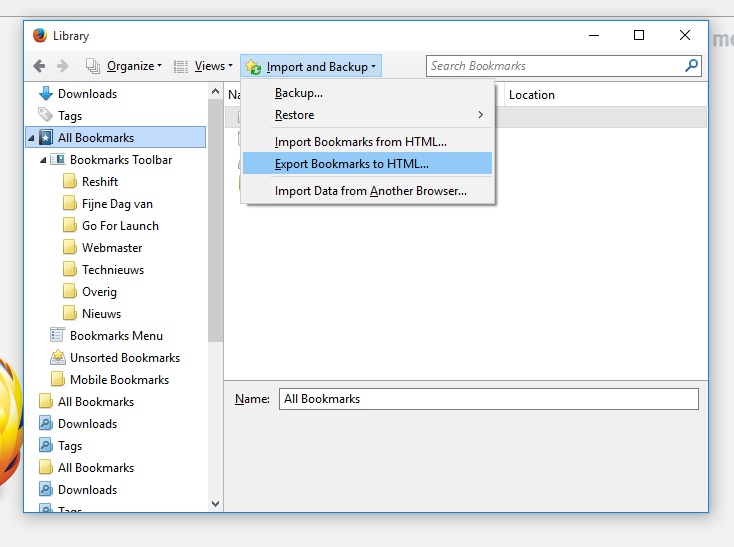
Task: Select the Reshift folder icon
Action: 70,181
